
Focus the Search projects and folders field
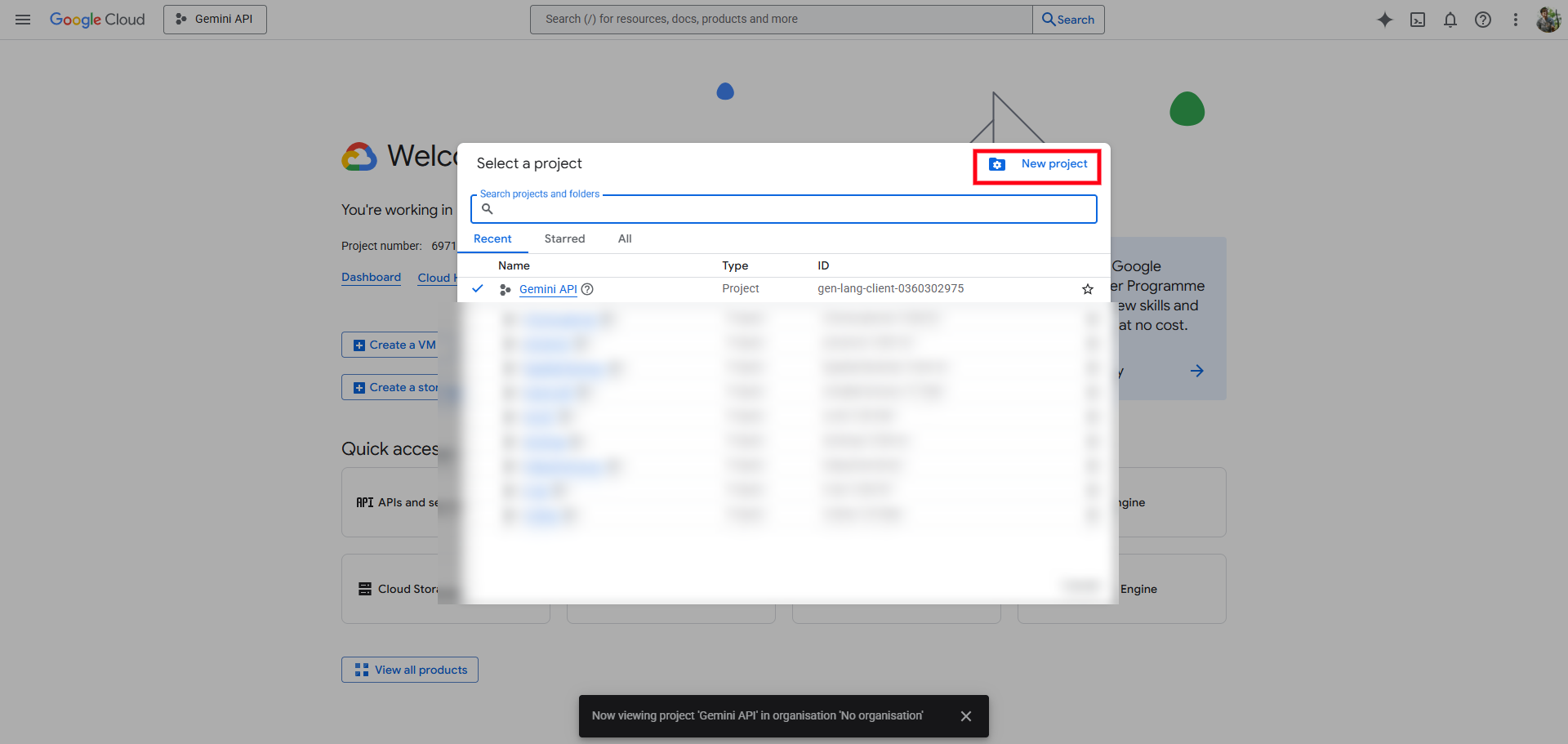click(x=784, y=209)
